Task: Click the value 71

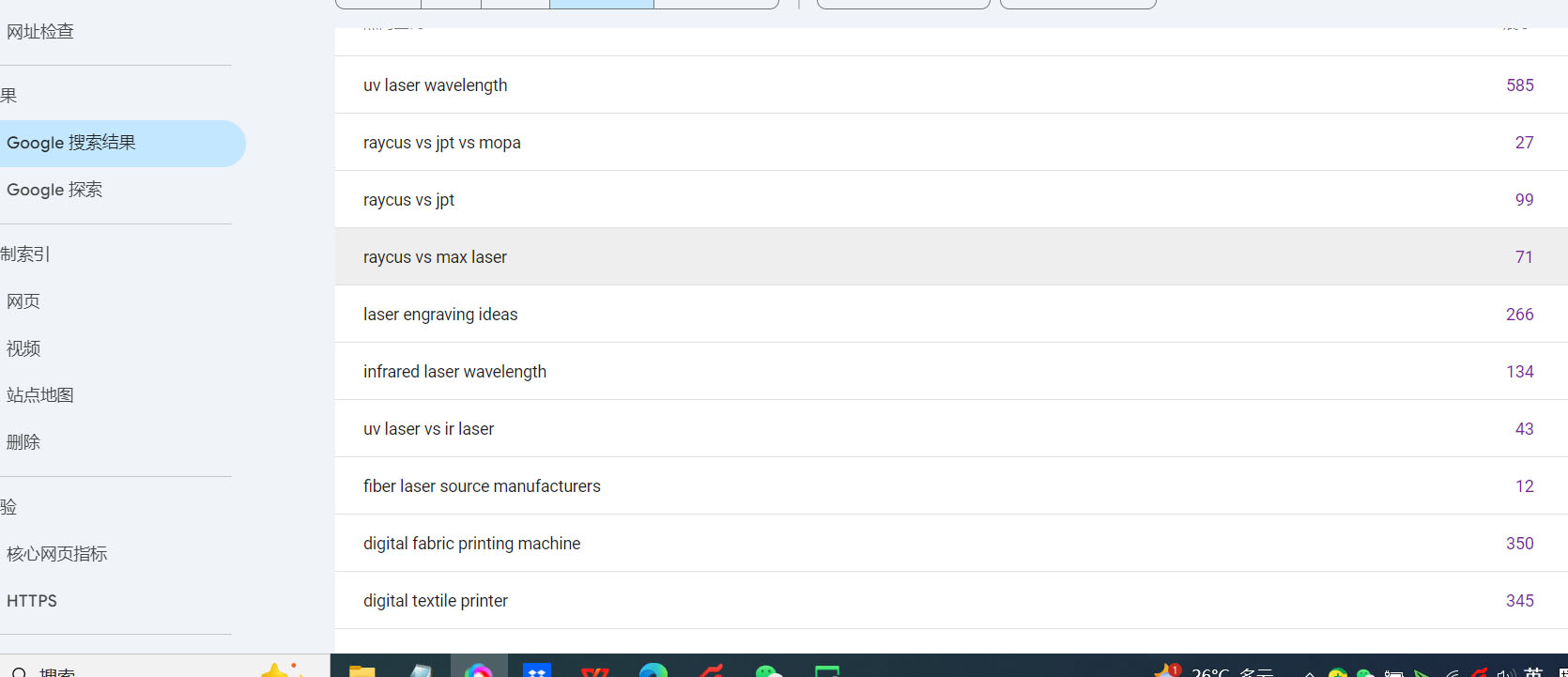Action: point(1524,257)
